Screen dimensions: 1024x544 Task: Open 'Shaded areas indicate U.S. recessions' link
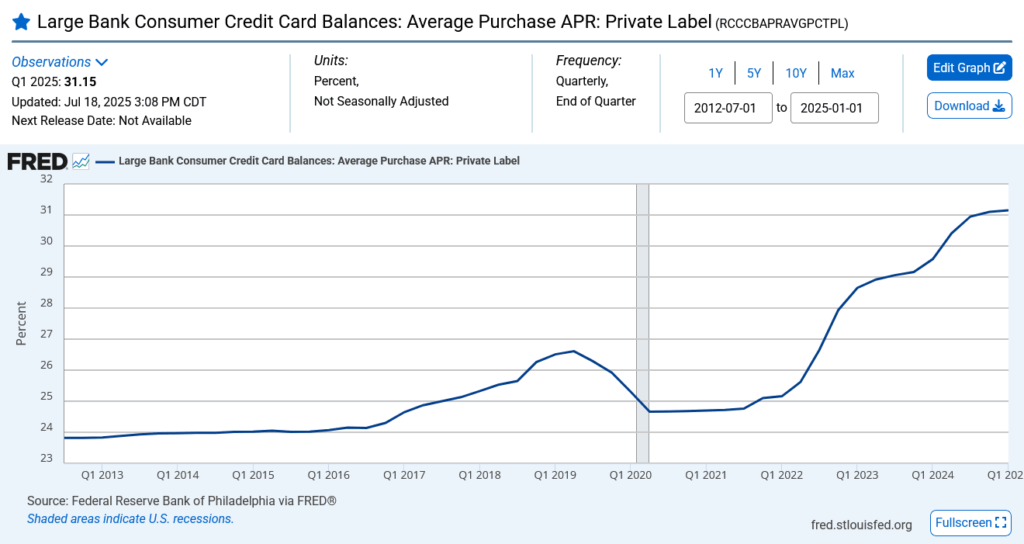click(130, 519)
